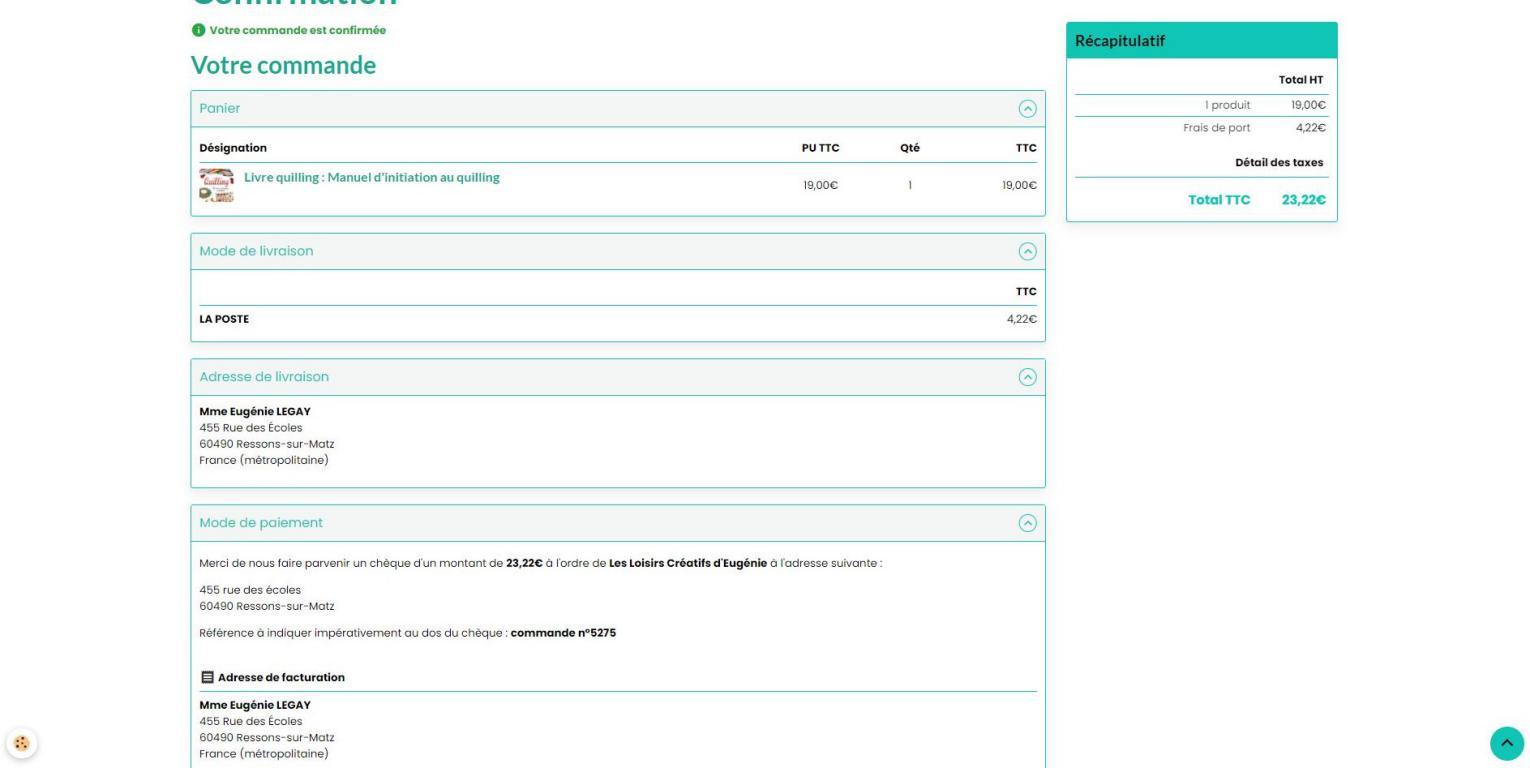1530x768 pixels.
Task: Click the Votre commande est confirmée message
Action: click(x=297, y=30)
